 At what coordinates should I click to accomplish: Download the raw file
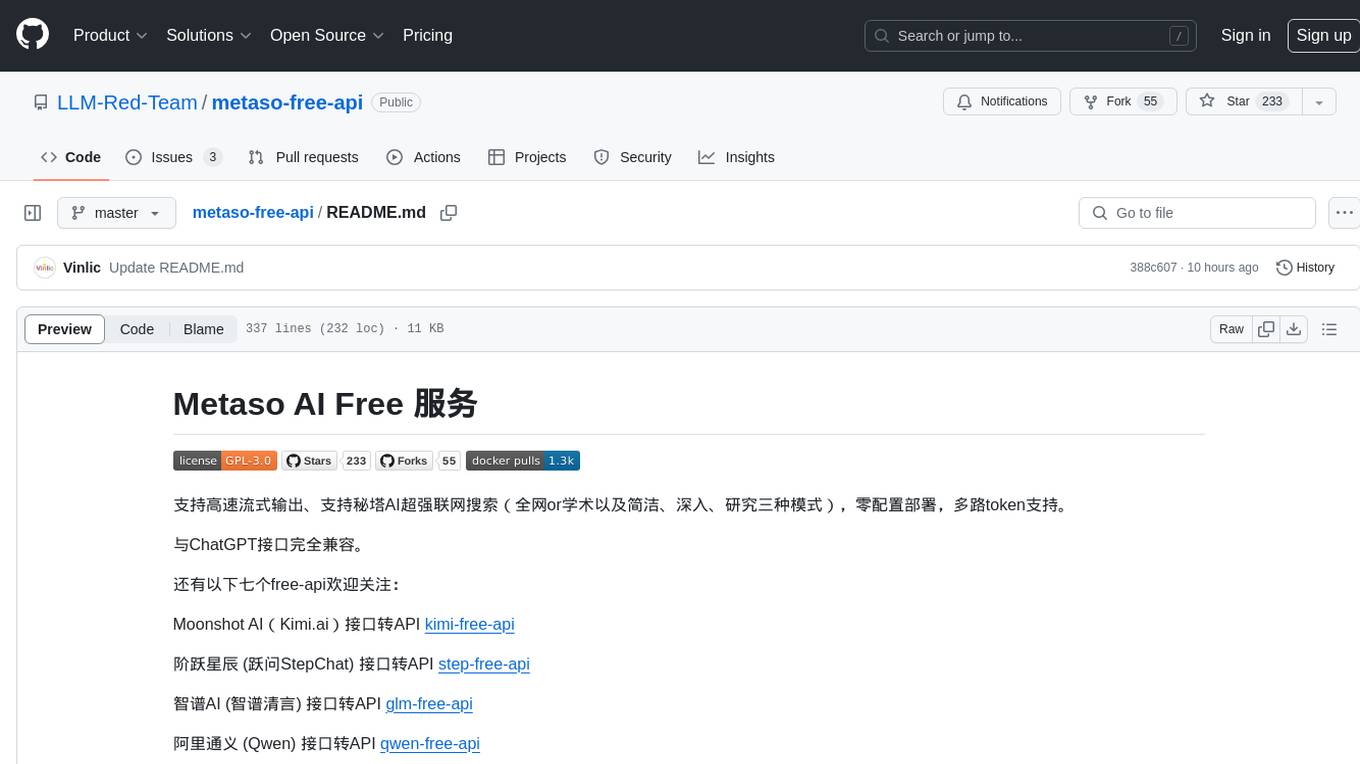coord(1294,329)
